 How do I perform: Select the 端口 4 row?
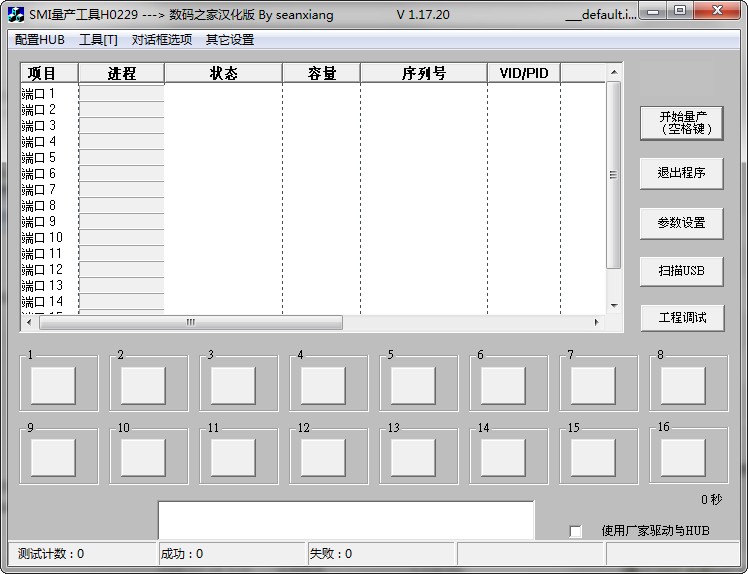313,142
